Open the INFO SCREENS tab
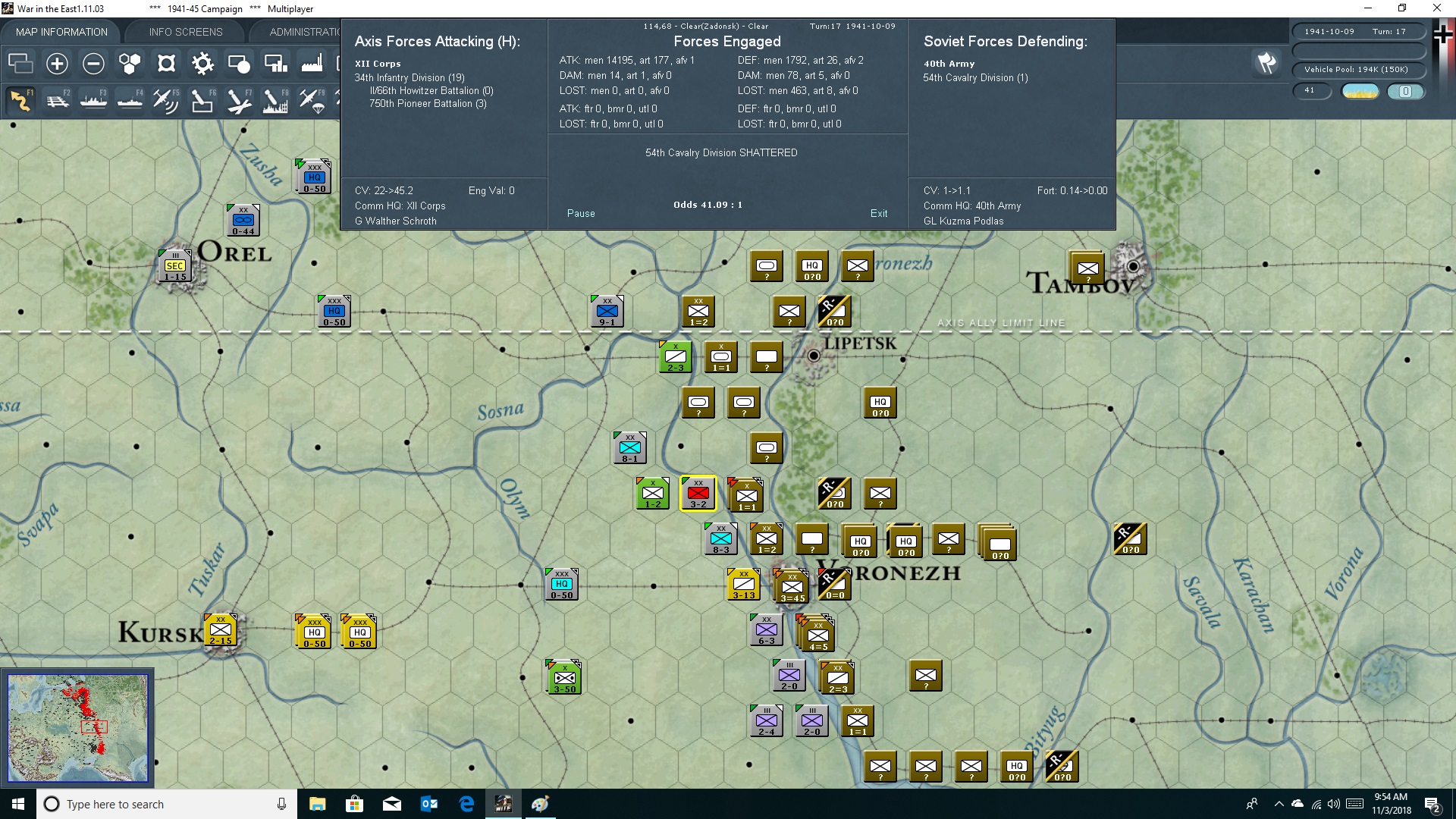This screenshot has height=819, width=1456. pyautogui.click(x=186, y=32)
